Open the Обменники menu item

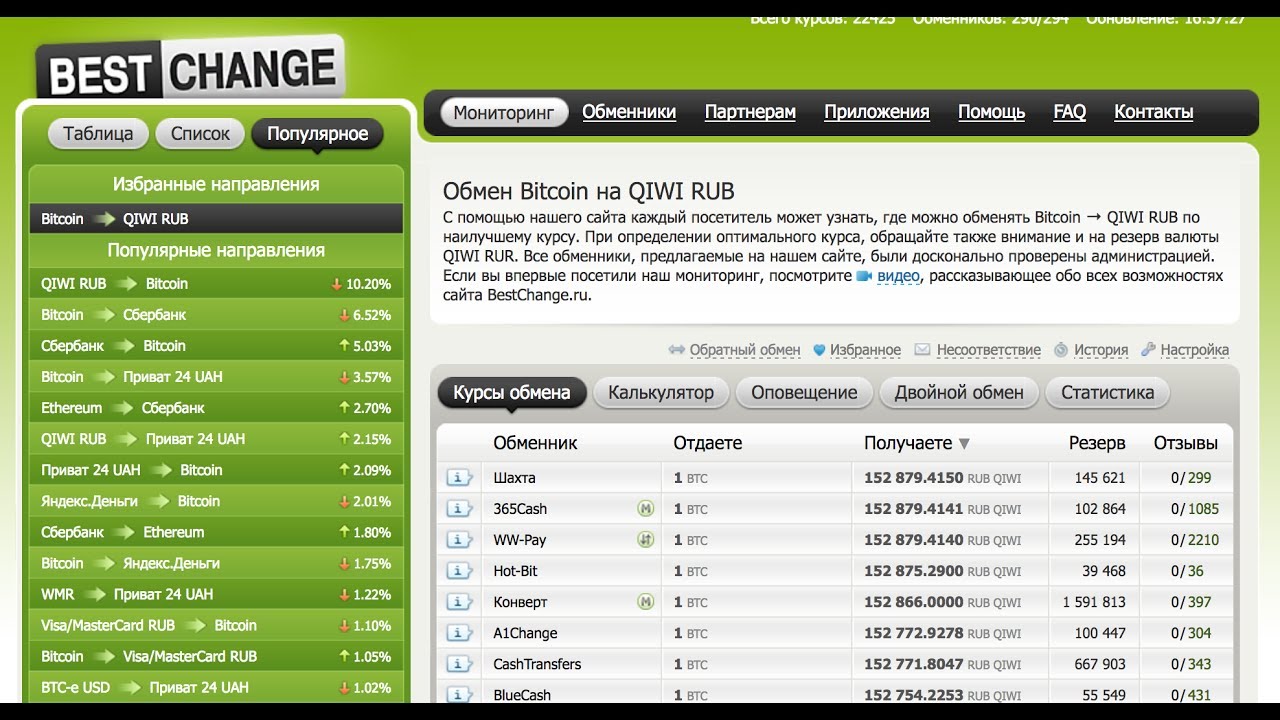tap(629, 112)
